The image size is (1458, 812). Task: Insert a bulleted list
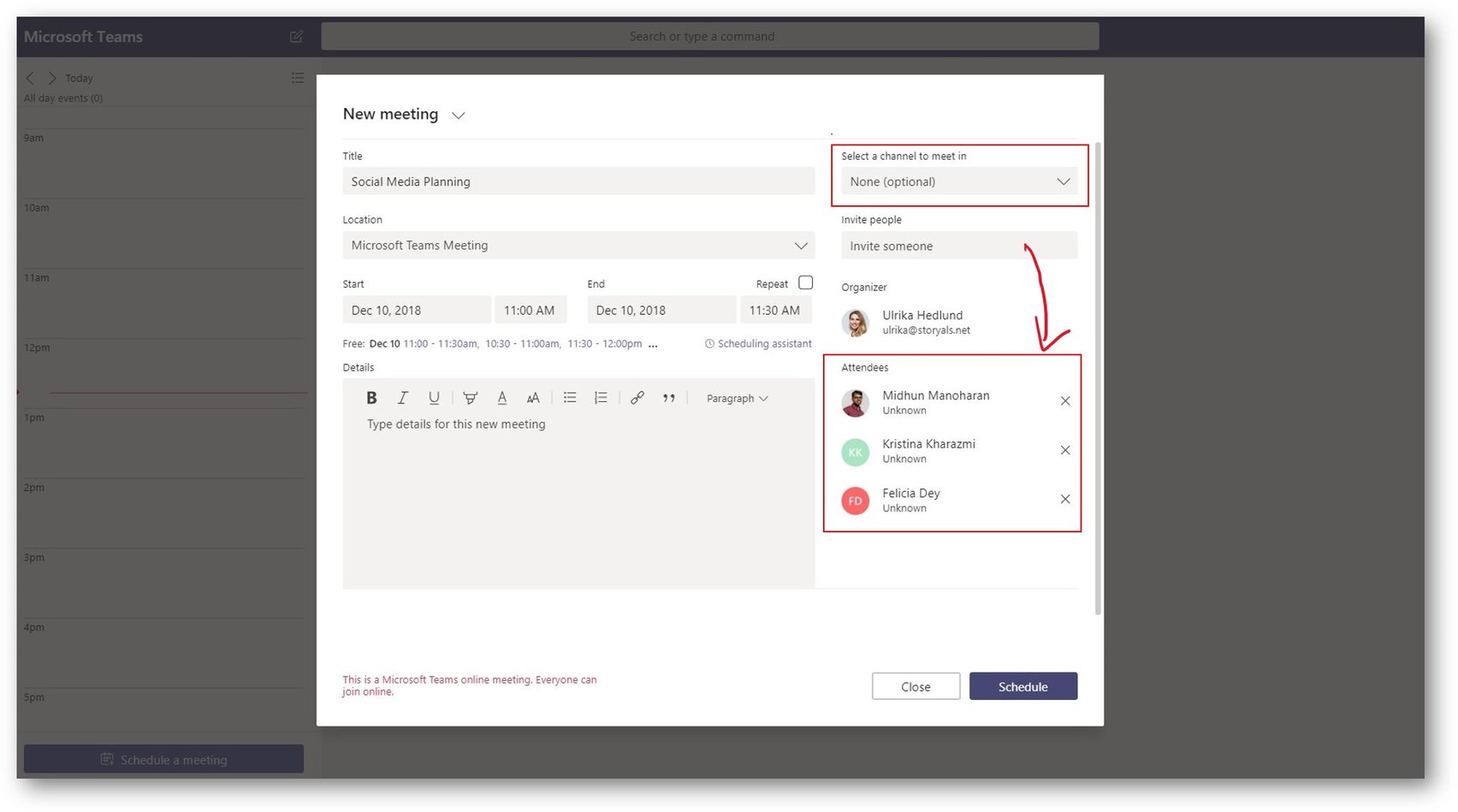coord(570,398)
